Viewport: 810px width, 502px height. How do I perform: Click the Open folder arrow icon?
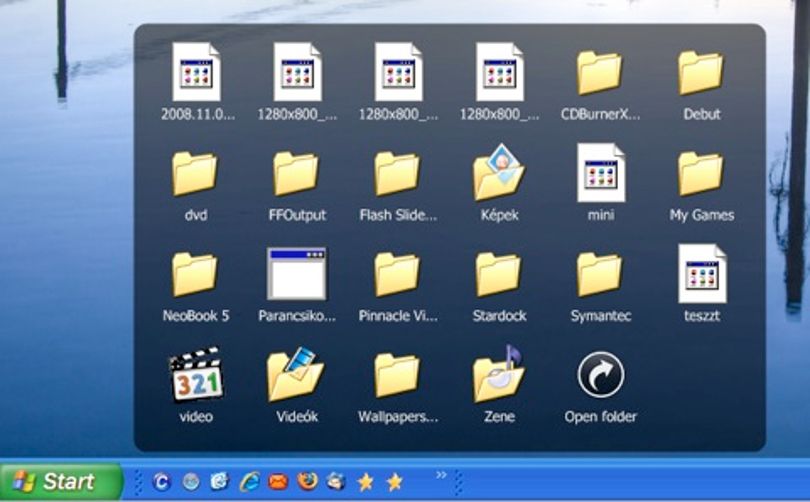[x=600, y=375]
